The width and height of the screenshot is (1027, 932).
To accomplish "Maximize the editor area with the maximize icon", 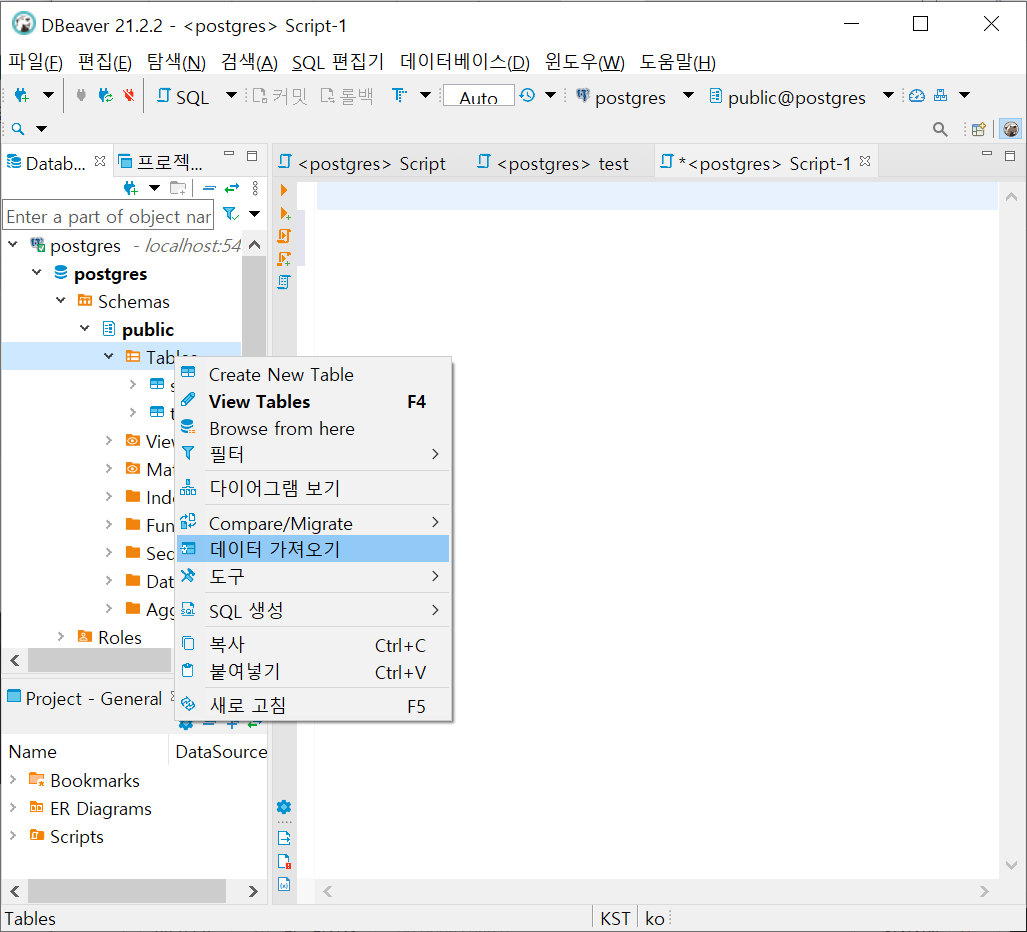I will [x=1010, y=155].
